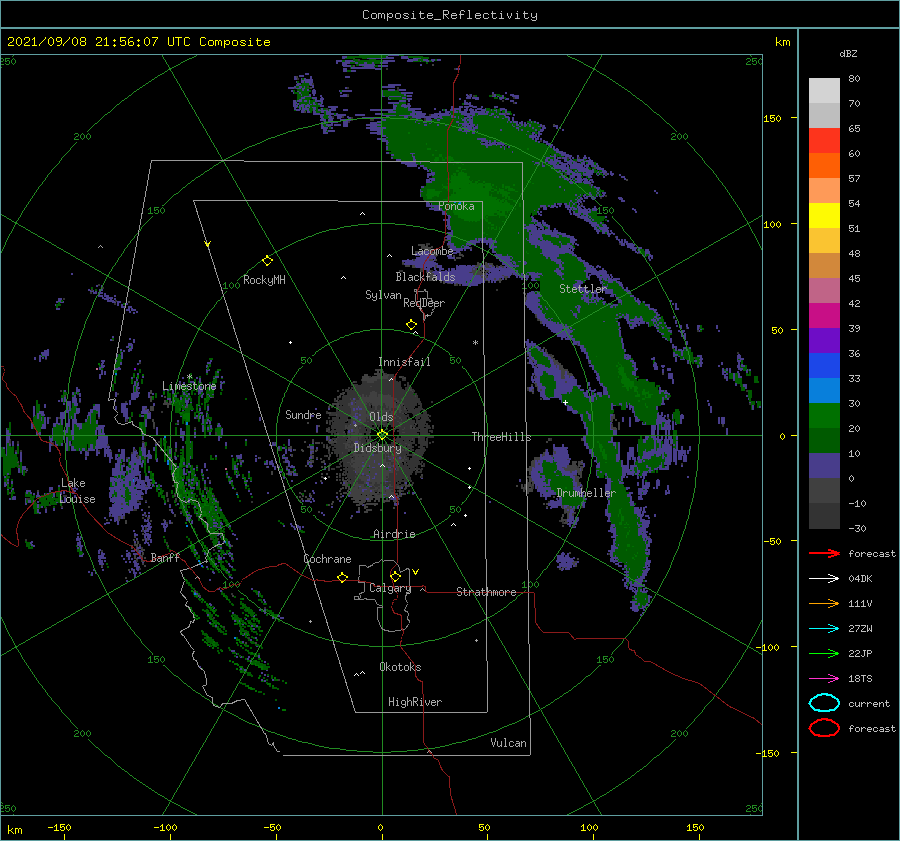Click the Lake Louise label
Image resolution: width=900 pixels, height=841 pixels.
pyautogui.click(x=77, y=491)
